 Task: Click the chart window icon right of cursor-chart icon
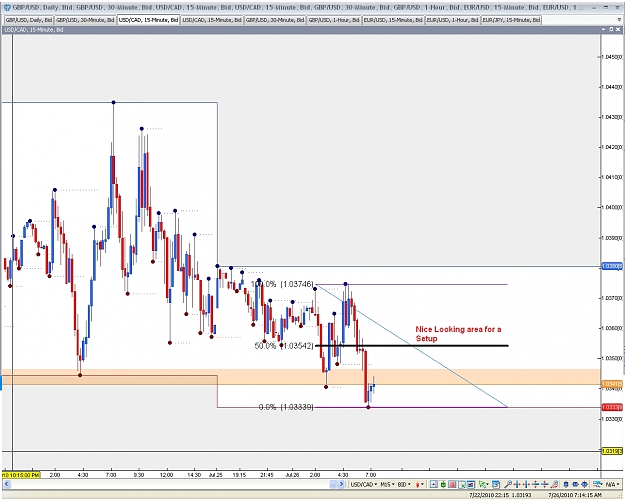coord(471,484)
